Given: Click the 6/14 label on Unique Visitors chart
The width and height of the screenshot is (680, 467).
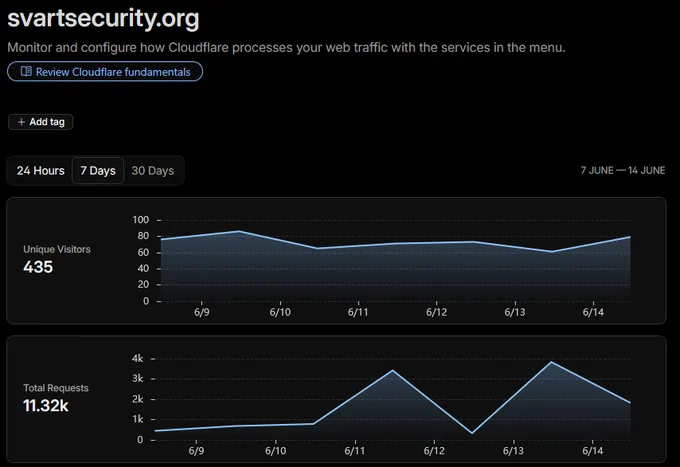Looking at the screenshot, I should 593,312.
